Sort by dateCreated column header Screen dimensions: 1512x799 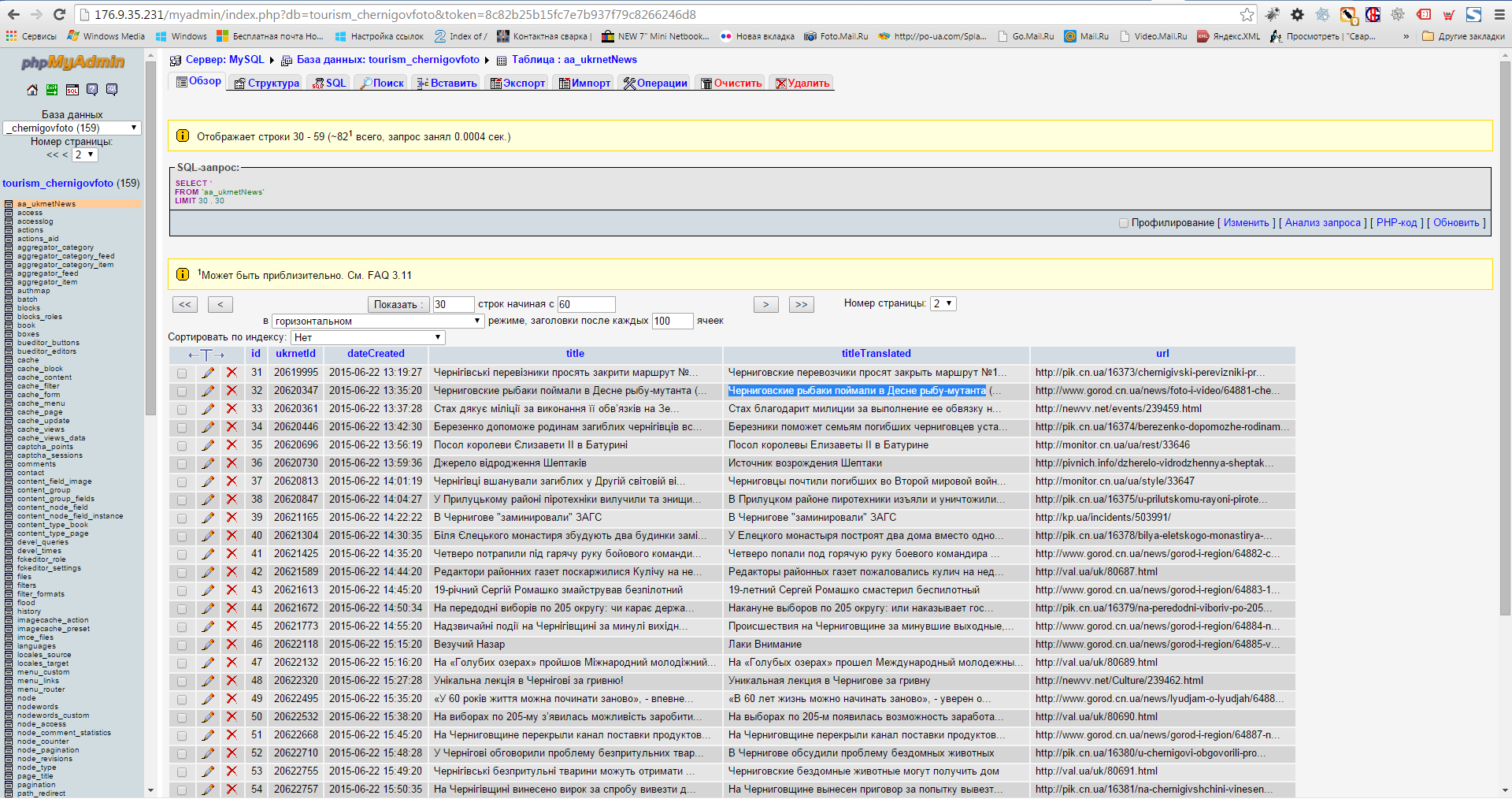pyautogui.click(x=376, y=354)
